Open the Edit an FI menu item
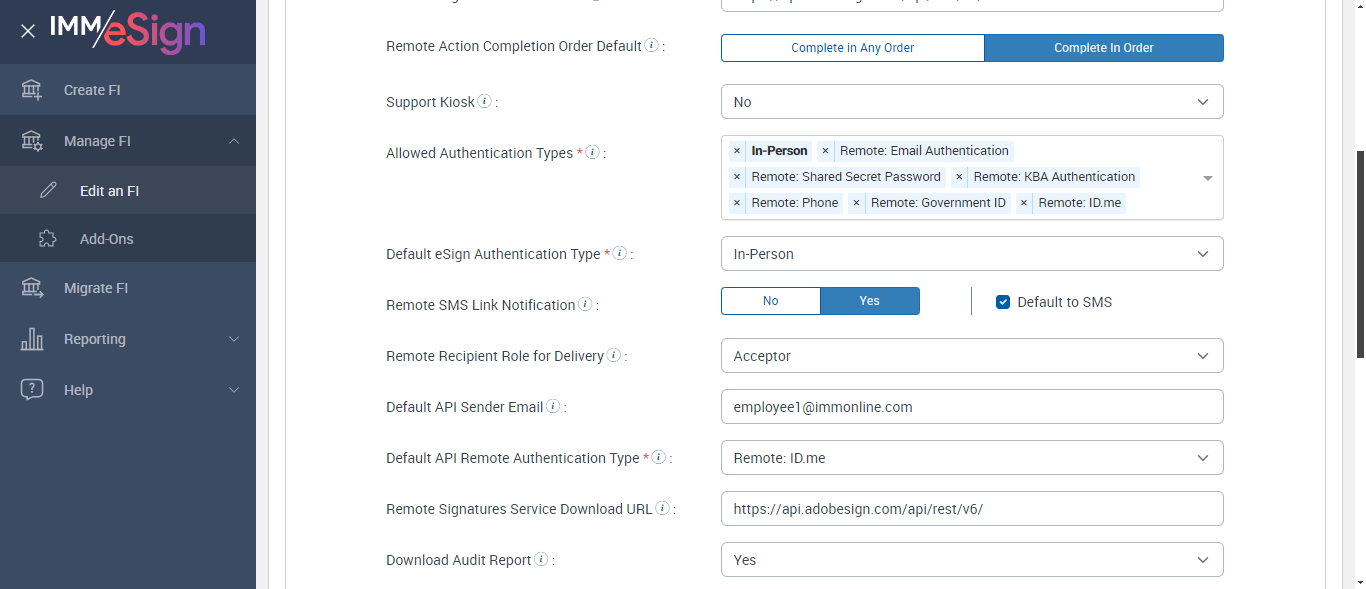The height and width of the screenshot is (589, 1366). click(x=109, y=191)
